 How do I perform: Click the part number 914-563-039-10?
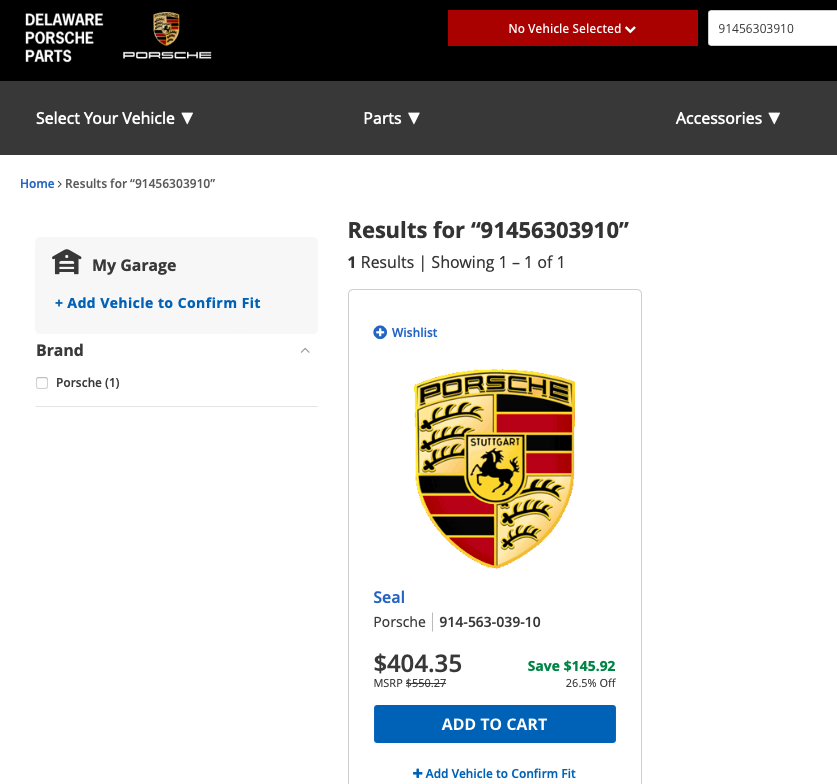[489, 622]
